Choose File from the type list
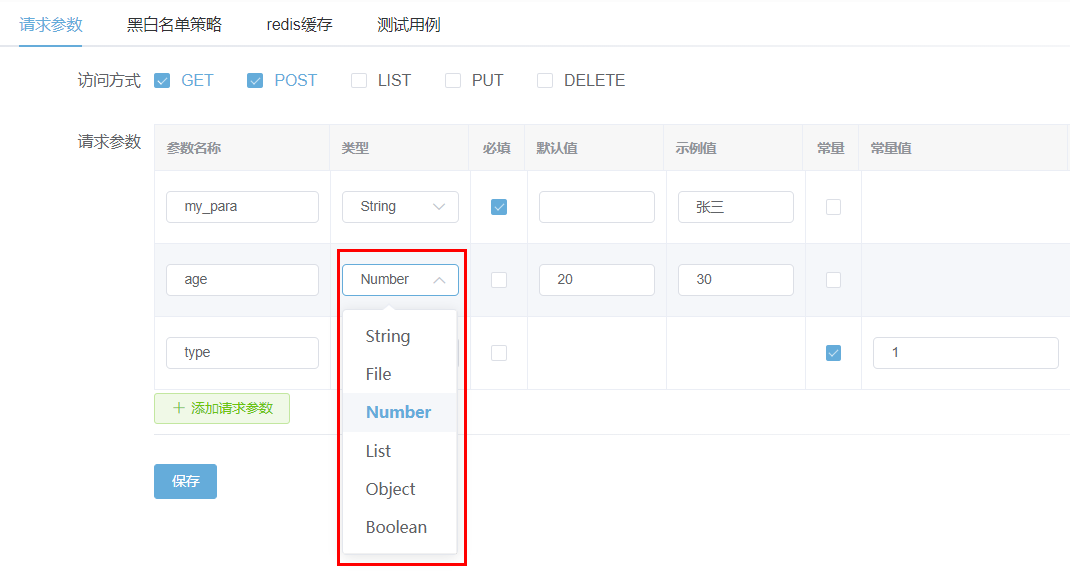Viewport: 1070px width, 574px height. 379,374
